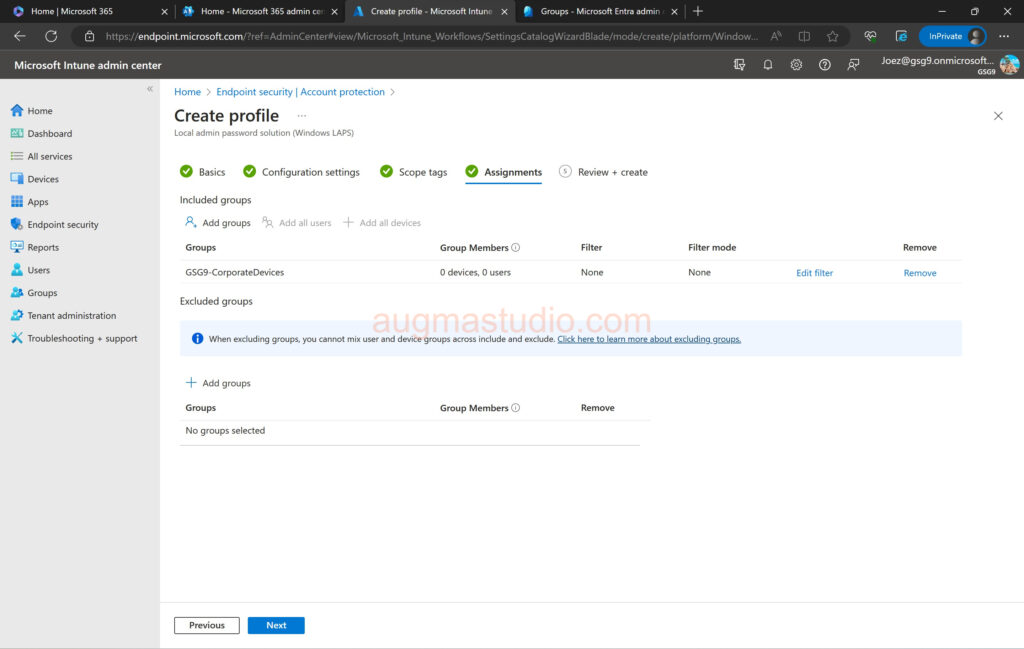Switch to the Configuration settings step

310,172
